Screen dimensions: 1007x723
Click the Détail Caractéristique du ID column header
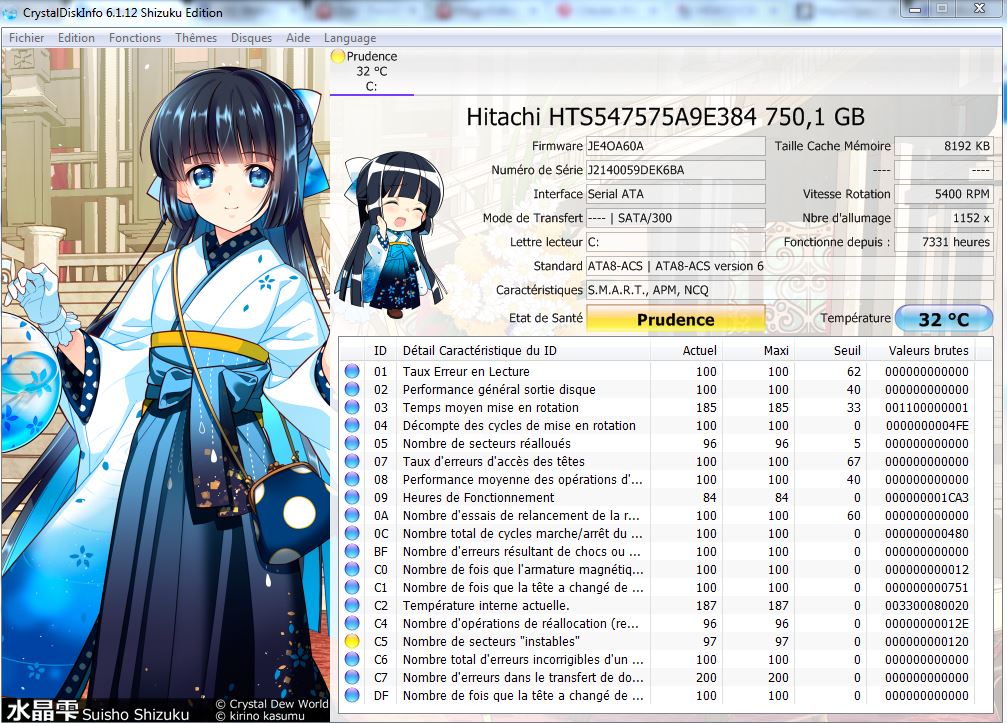click(x=523, y=351)
